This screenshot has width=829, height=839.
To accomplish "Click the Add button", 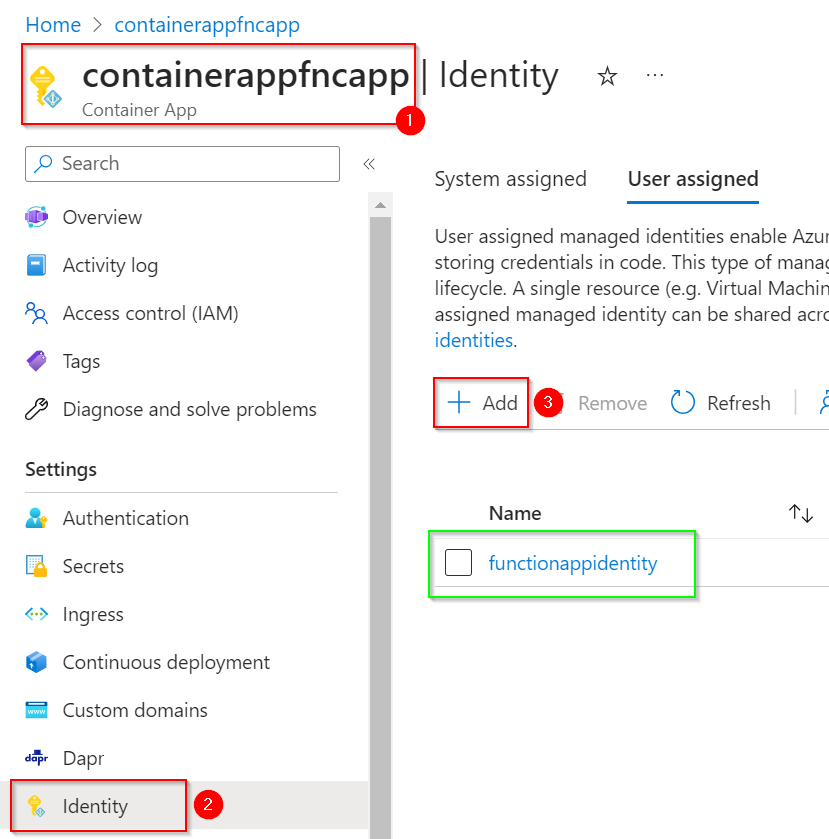I will [482, 403].
